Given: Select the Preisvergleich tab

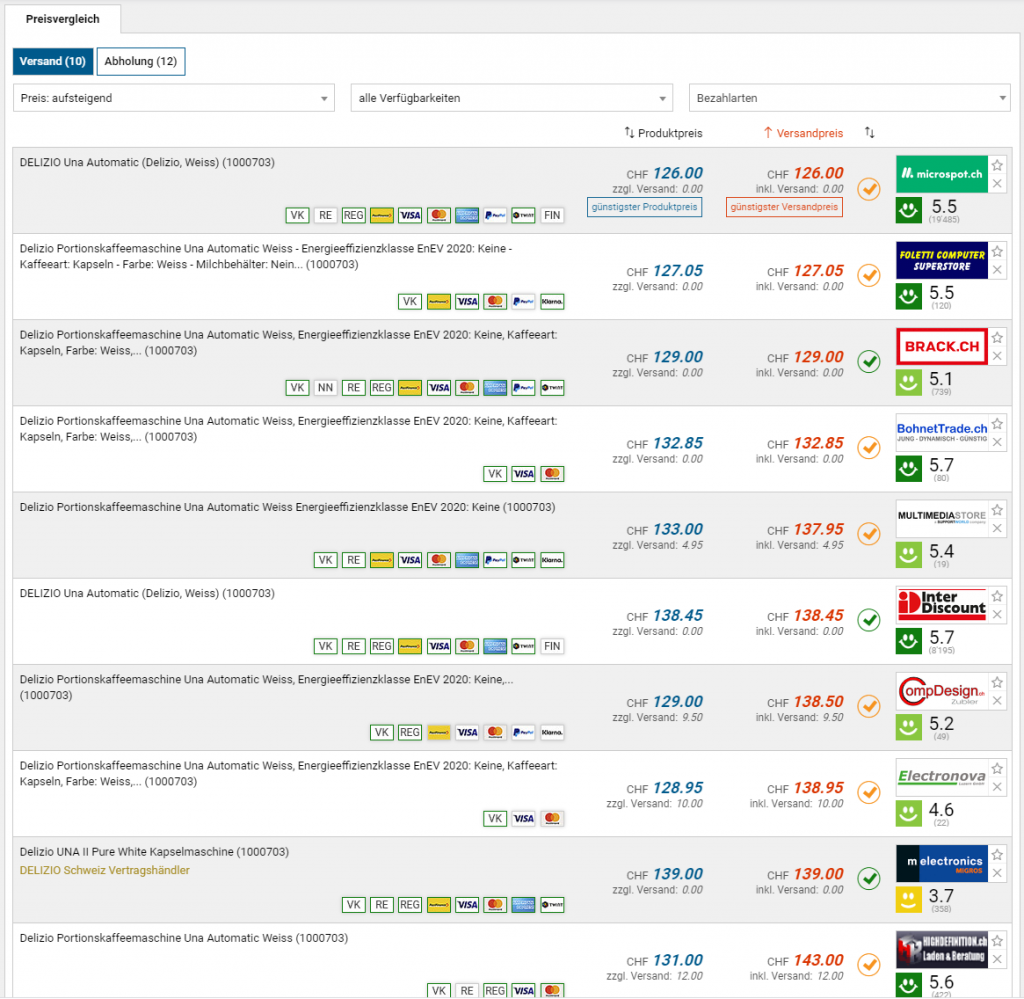Looking at the screenshot, I should 63,19.
